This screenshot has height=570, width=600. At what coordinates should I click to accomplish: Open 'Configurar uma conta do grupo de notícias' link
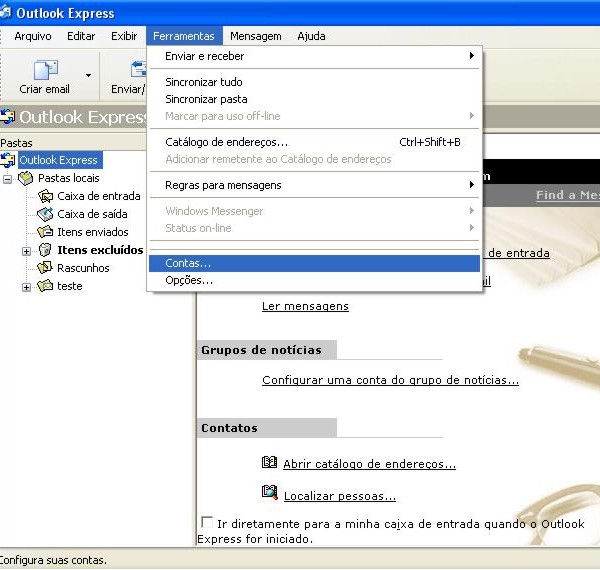point(390,380)
